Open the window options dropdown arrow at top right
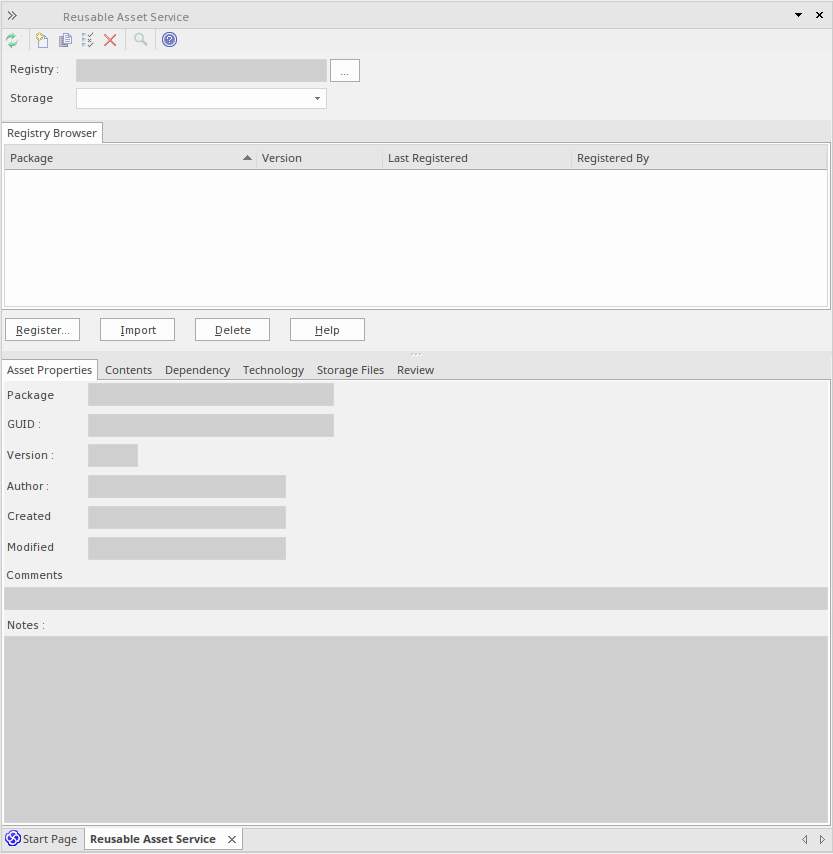 (798, 16)
